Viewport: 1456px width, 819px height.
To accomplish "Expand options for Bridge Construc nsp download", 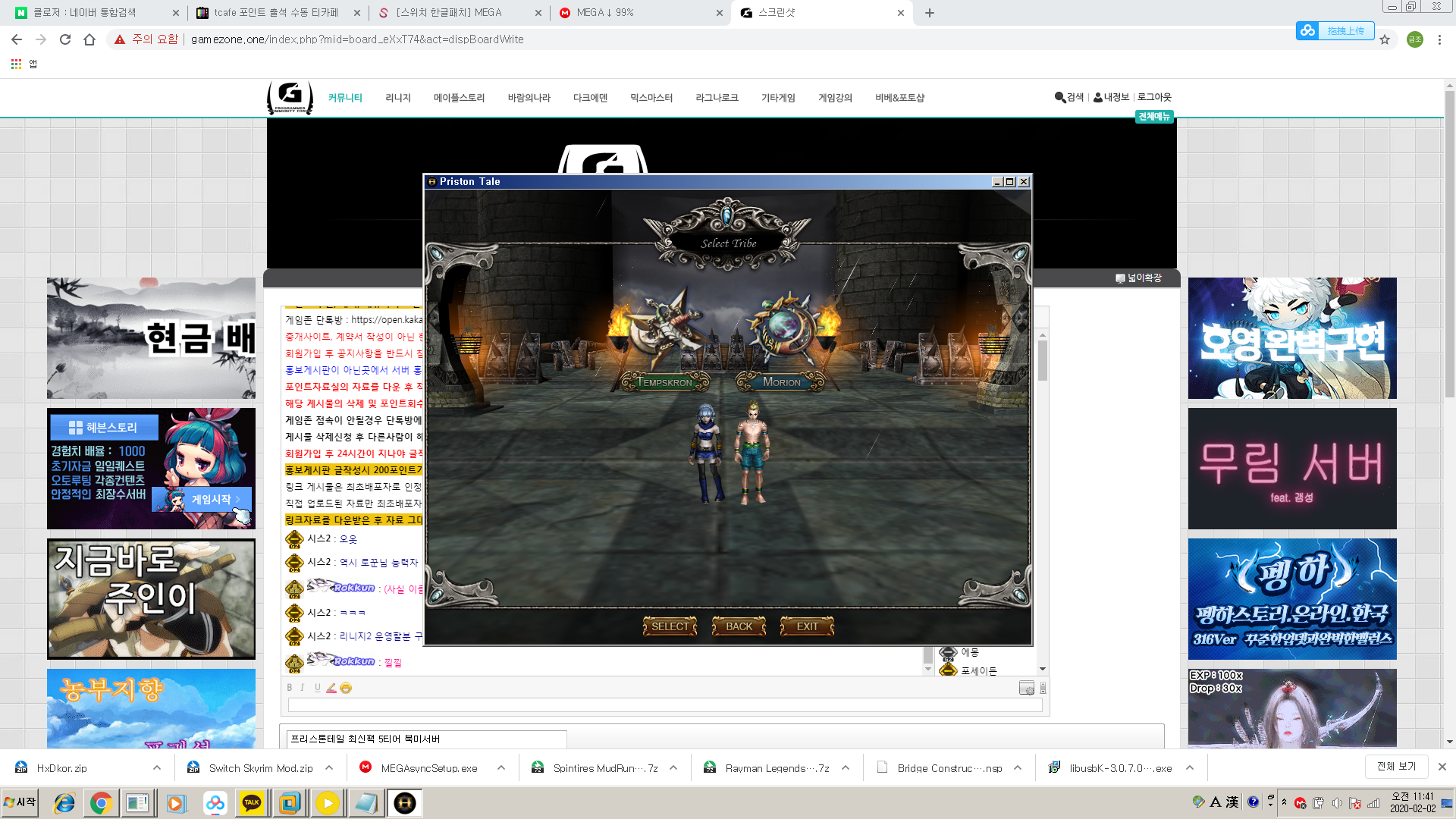I will click(1018, 768).
